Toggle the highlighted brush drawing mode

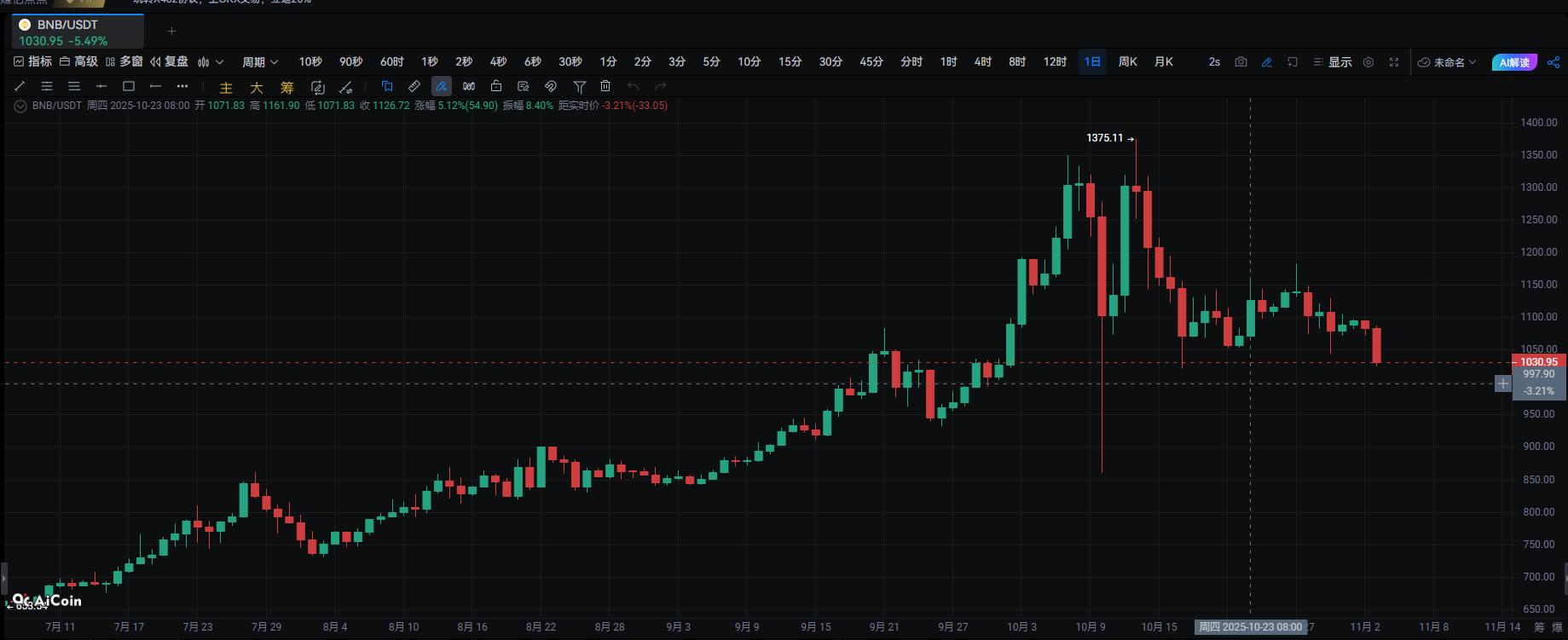[x=442, y=86]
